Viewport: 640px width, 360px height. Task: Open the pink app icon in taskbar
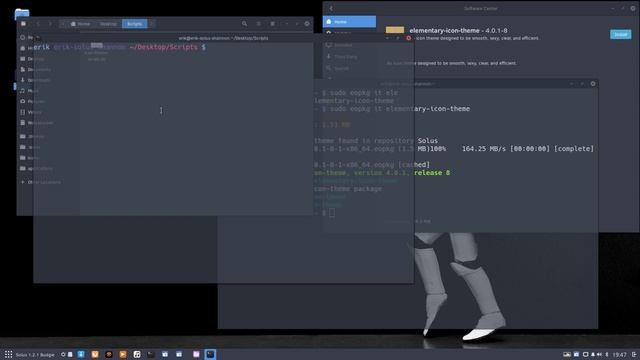(196, 354)
